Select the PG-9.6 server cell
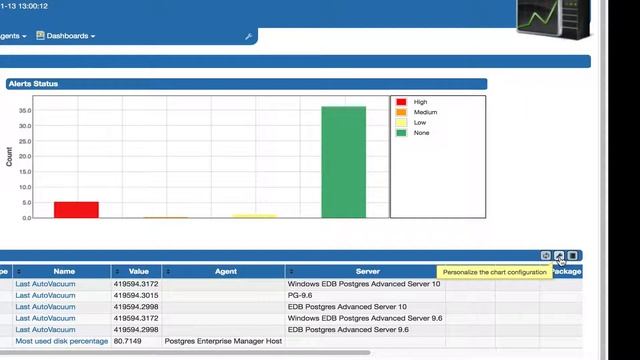 click(x=365, y=295)
